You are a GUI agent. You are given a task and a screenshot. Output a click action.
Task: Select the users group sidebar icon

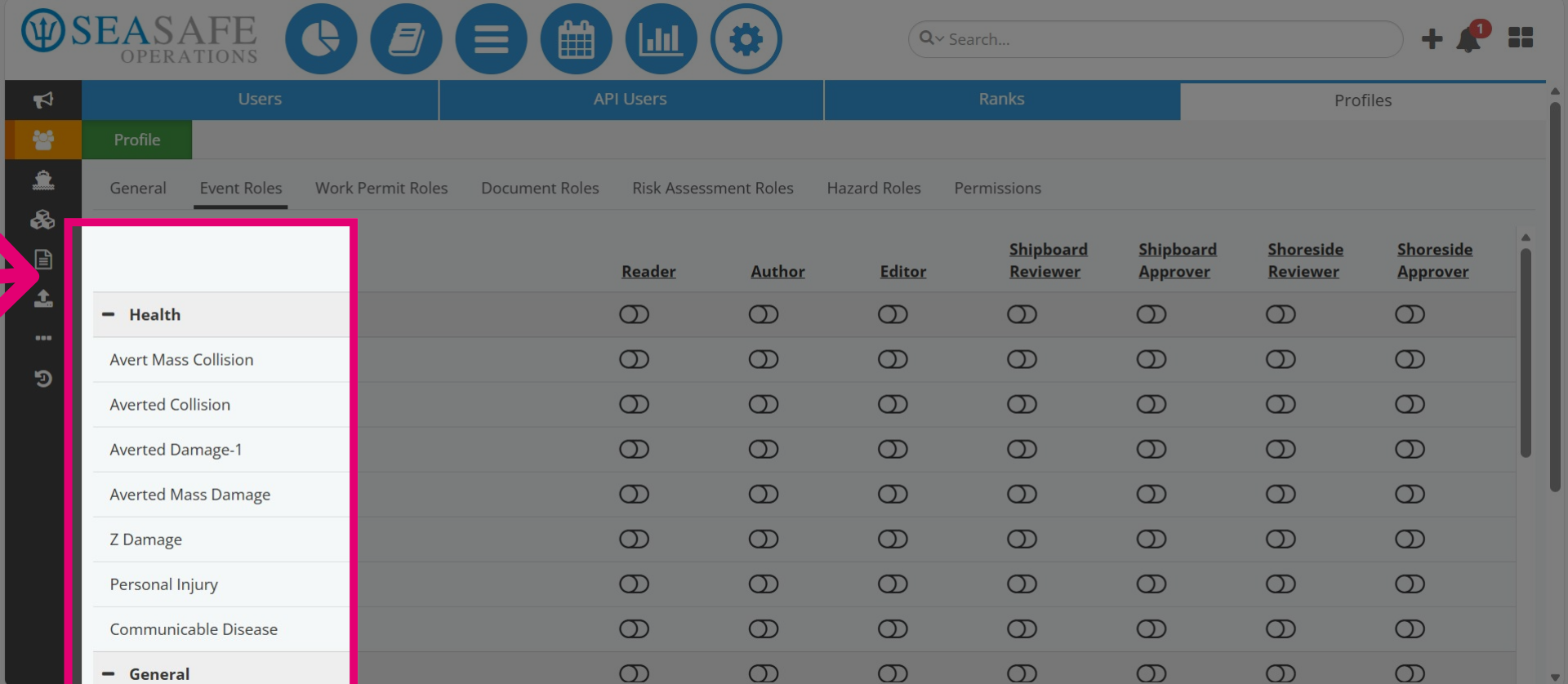43,140
